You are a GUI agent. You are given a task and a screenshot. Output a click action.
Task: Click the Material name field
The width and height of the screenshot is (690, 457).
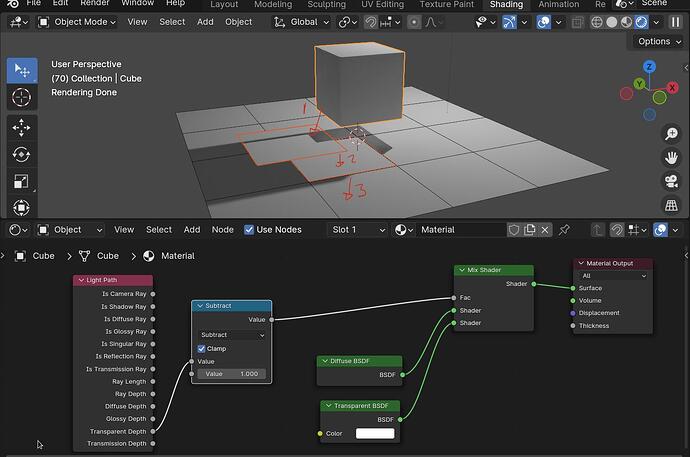click(461, 230)
